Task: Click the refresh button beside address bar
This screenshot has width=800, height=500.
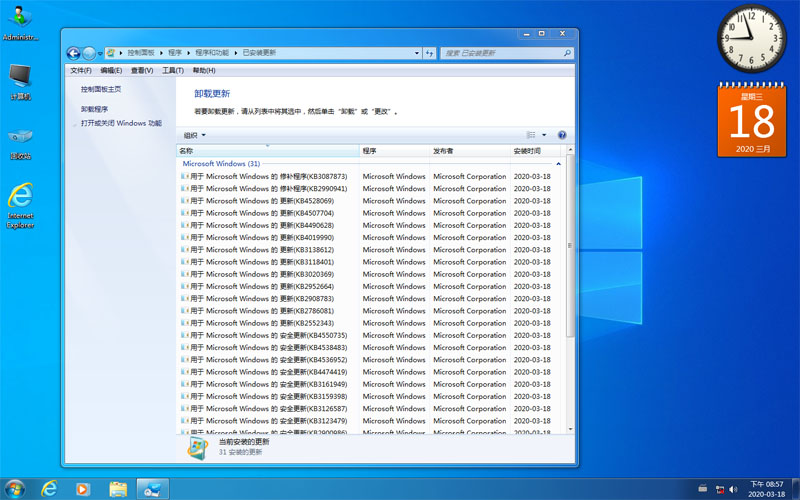Action: [x=430, y=53]
